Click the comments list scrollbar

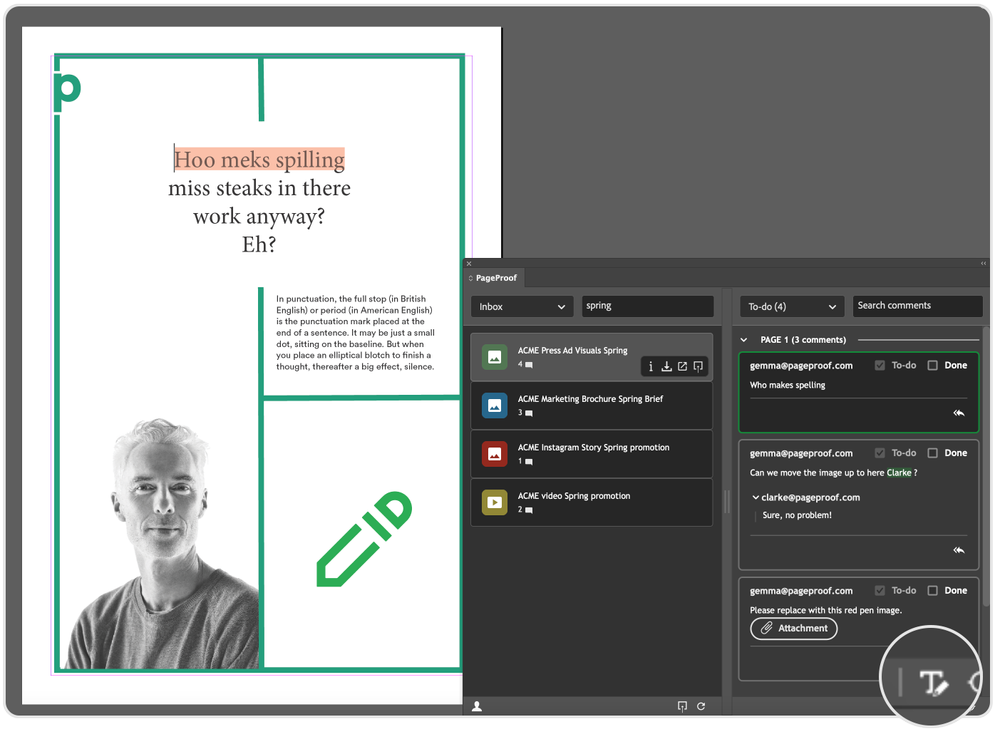(986, 469)
